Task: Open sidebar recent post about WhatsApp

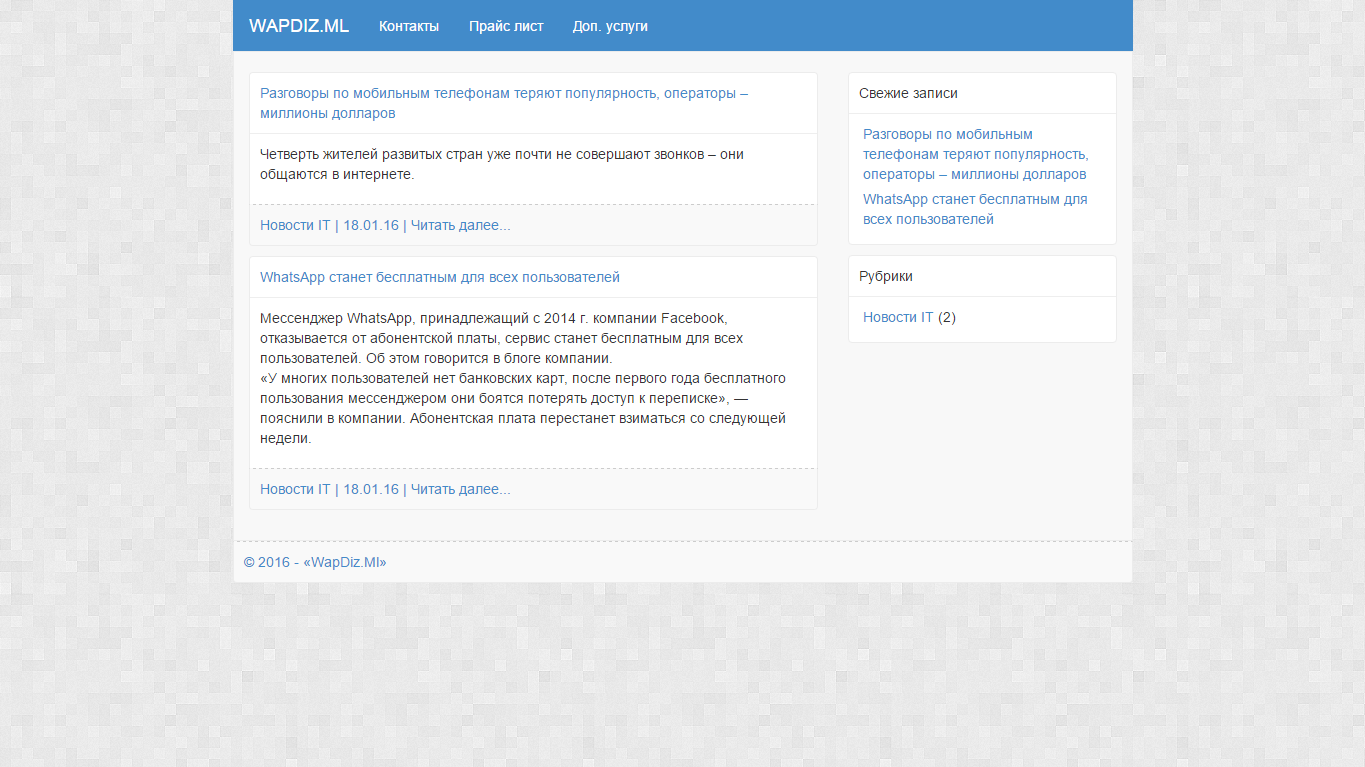Action: (974, 209)
